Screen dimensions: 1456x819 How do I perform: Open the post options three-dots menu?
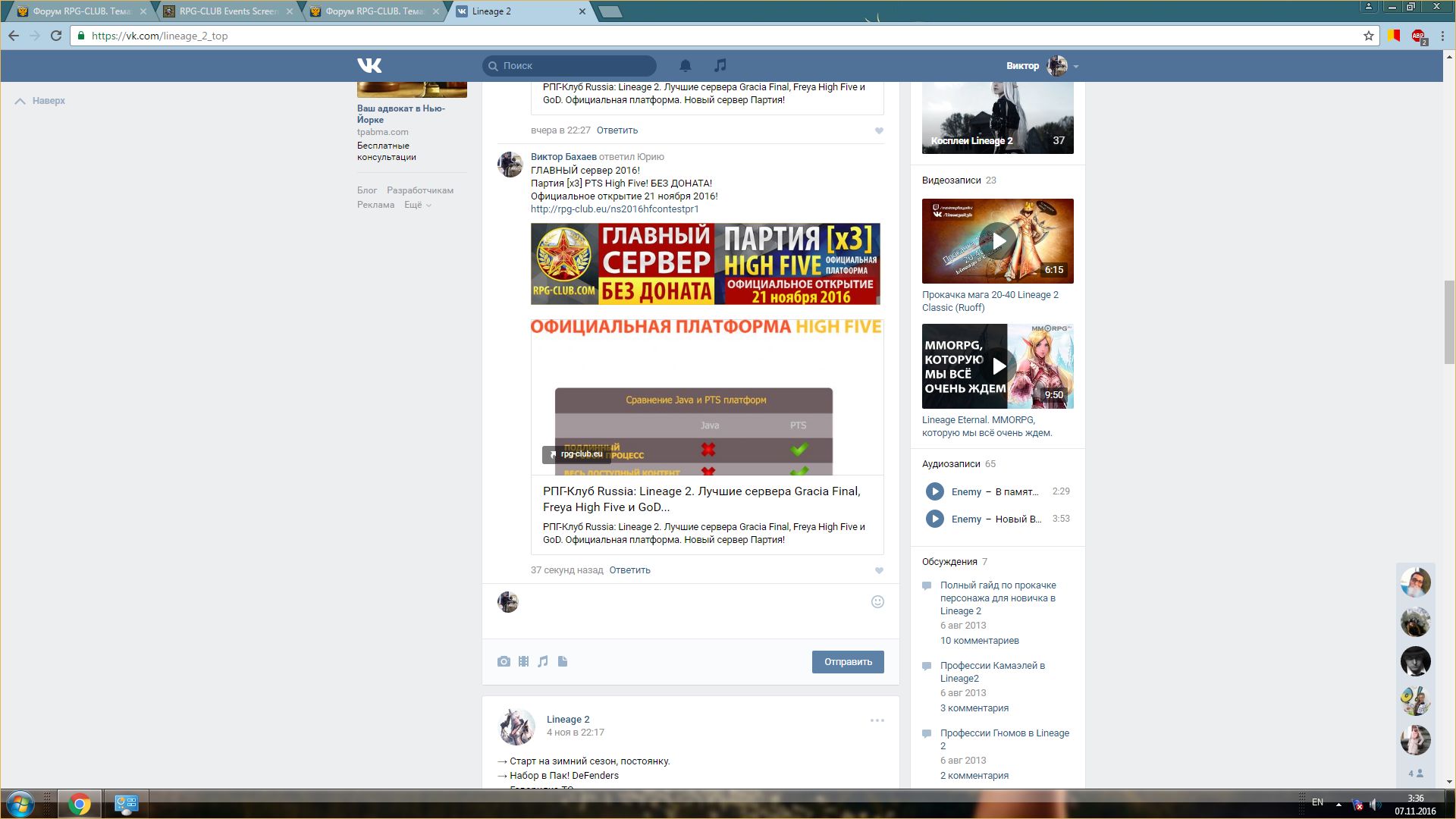[x=877, y=720]
